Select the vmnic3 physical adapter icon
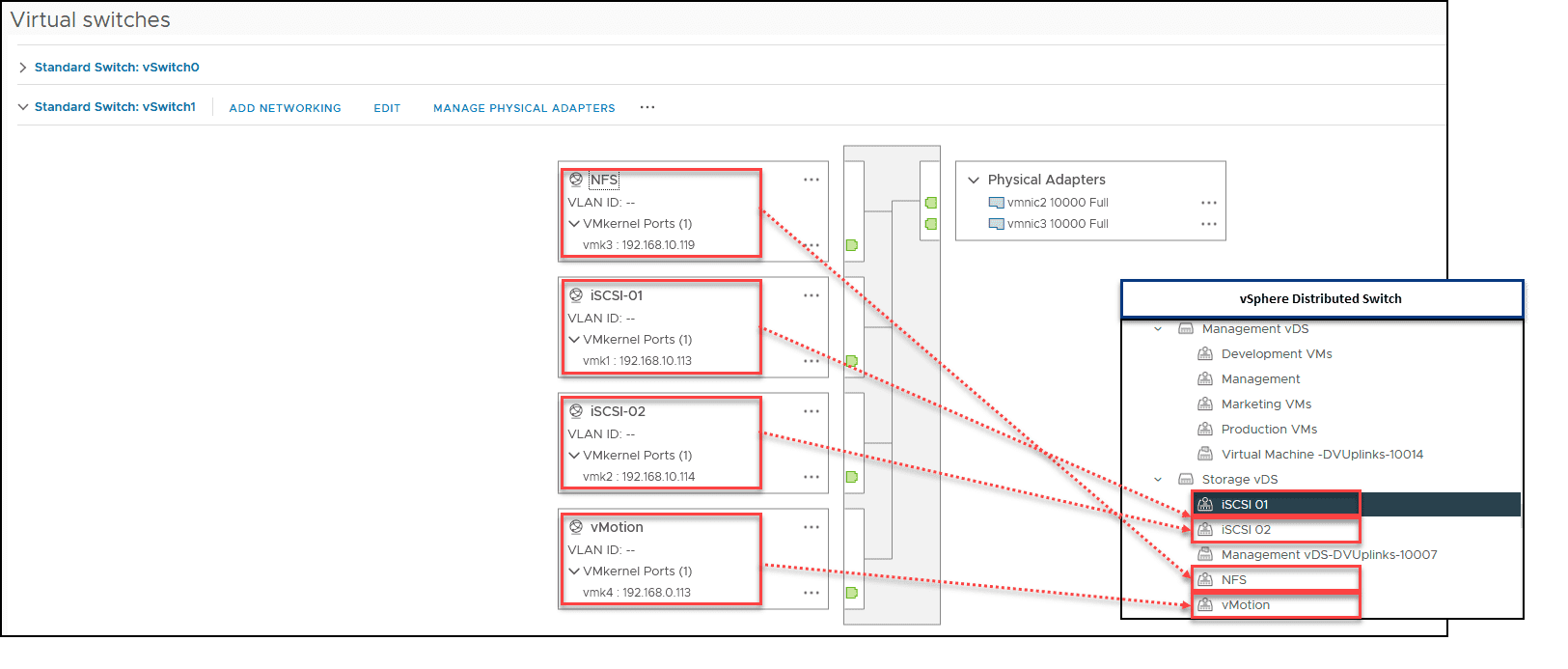1568x669 pixels. click(997, 224)
